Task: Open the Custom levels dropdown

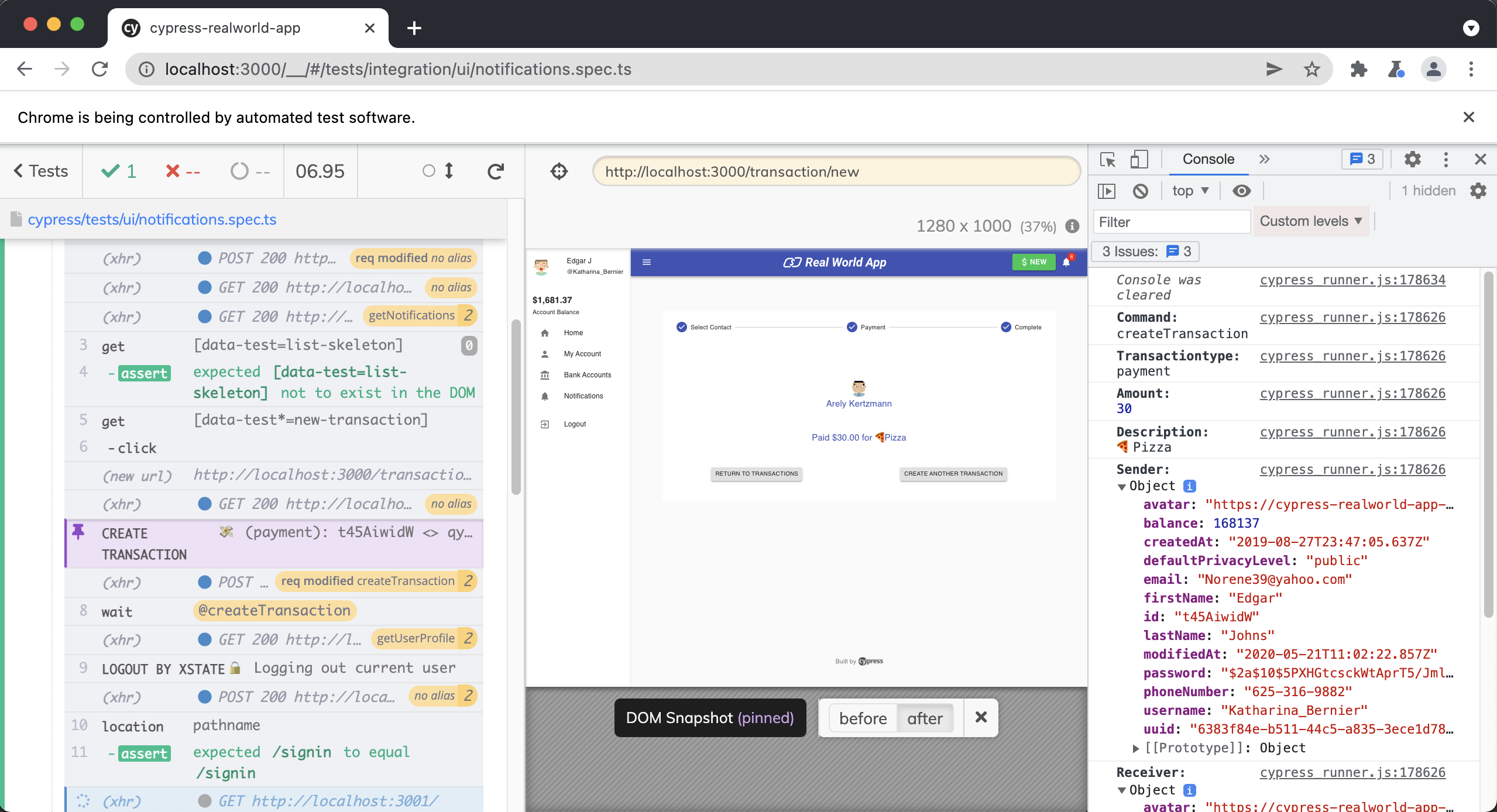Action: (x=1311, y=221)
